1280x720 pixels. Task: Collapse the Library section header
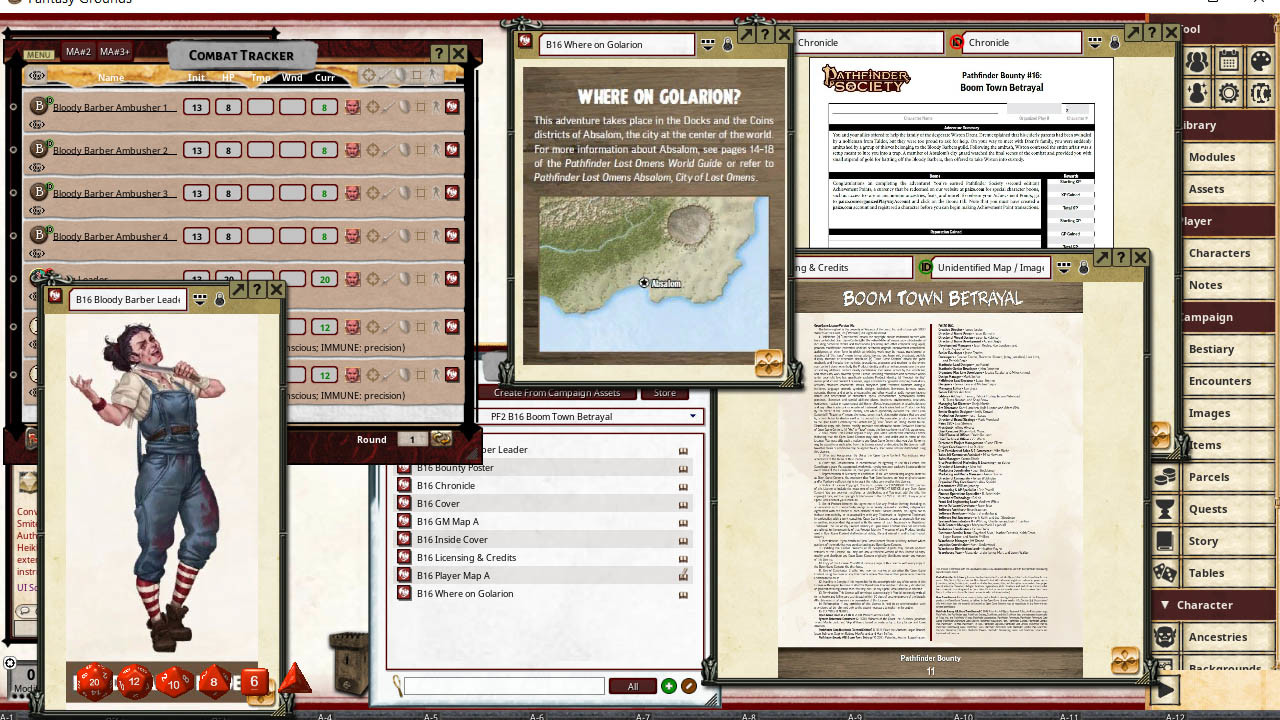click(1214, 124)
